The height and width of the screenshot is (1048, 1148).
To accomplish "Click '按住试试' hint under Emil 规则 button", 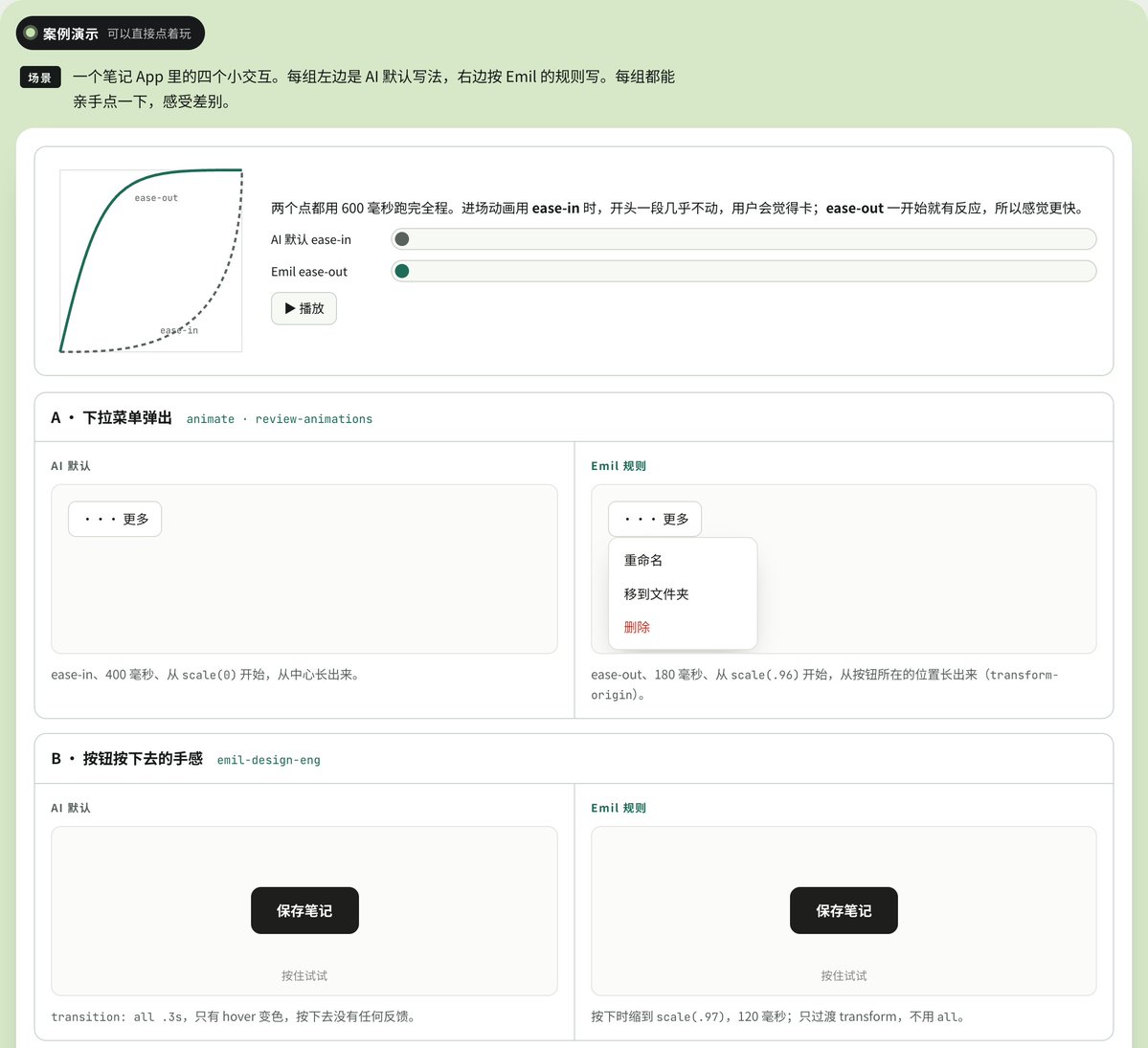I will pos(844,975).
